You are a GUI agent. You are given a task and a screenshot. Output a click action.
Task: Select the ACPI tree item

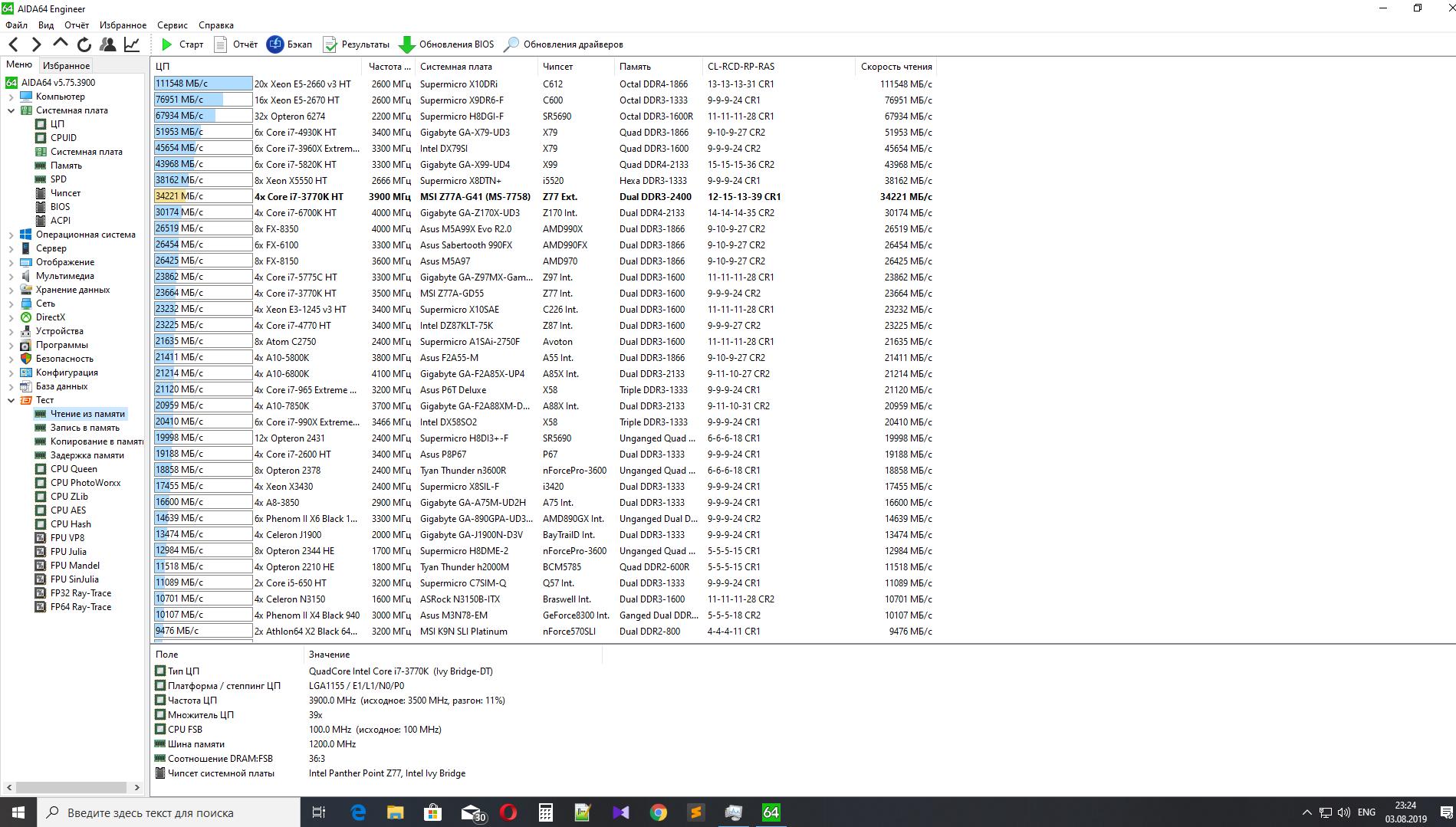[x=60, y=221]
